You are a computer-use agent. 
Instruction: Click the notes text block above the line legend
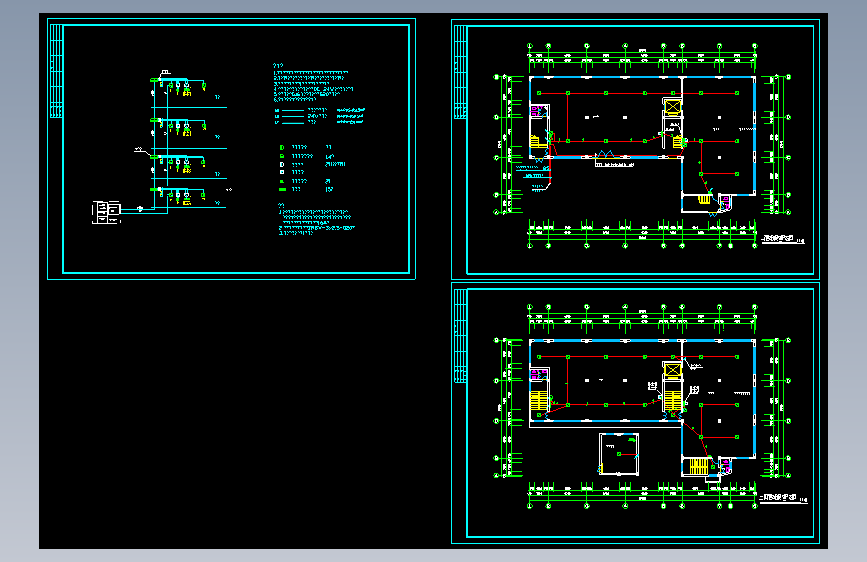point(313,83)
